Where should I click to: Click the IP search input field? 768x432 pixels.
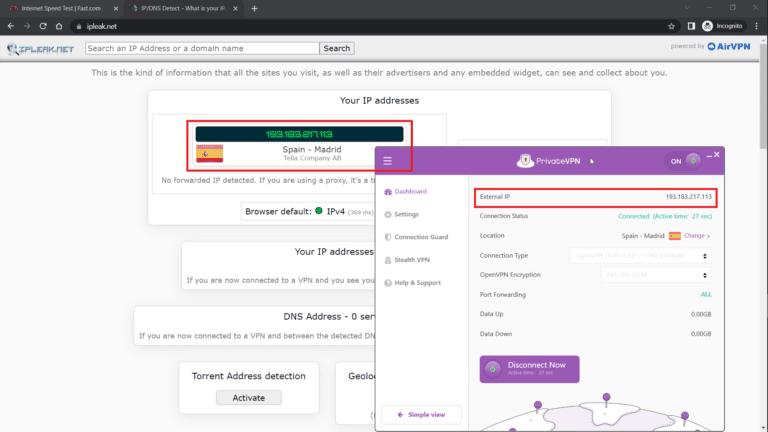pyautogui.click(x=202, y=48)
